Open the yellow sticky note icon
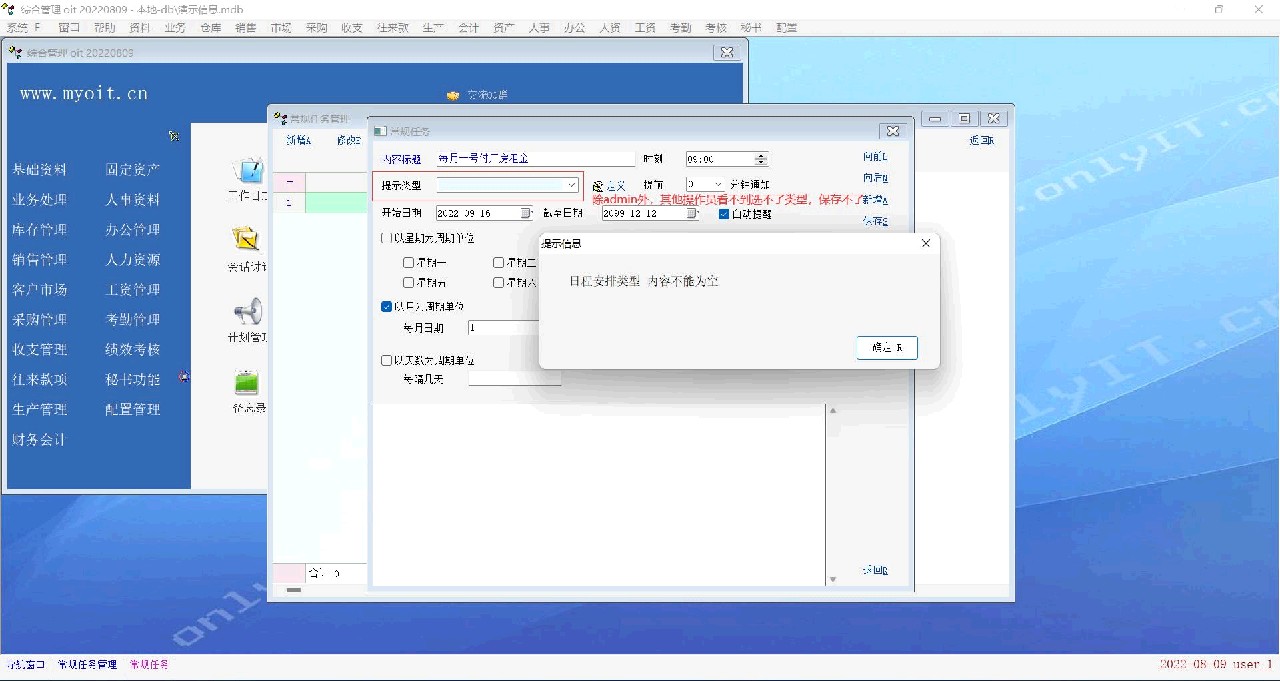The height and width of the screenshot is (681, 1280). click(x=246, y=239)
